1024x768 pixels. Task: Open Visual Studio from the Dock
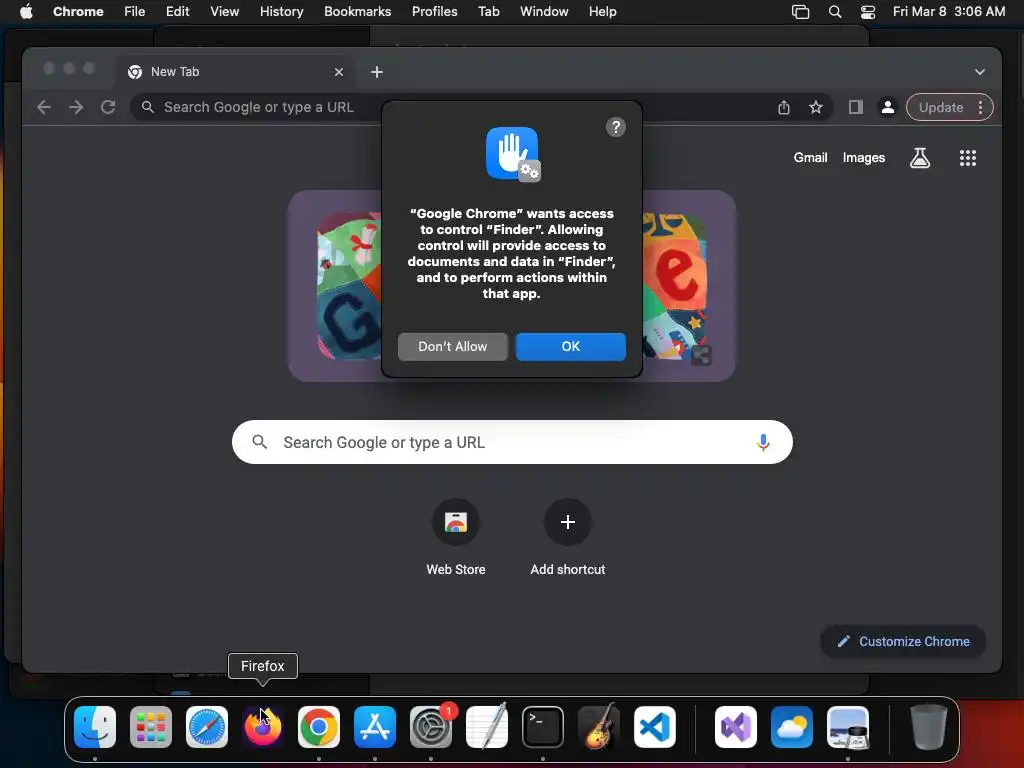(736, 727)
